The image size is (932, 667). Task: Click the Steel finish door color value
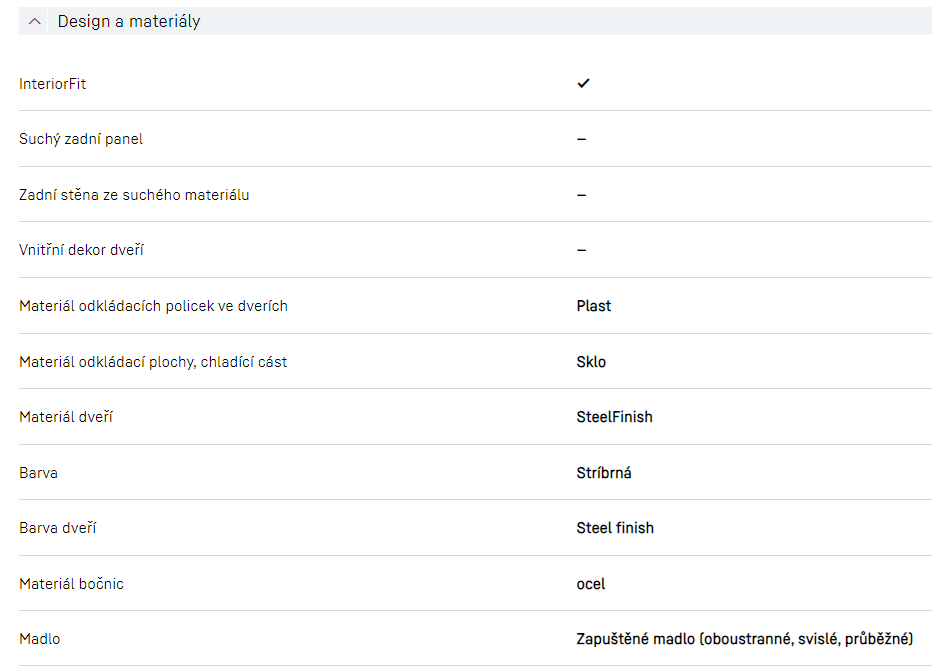[615, 528]
